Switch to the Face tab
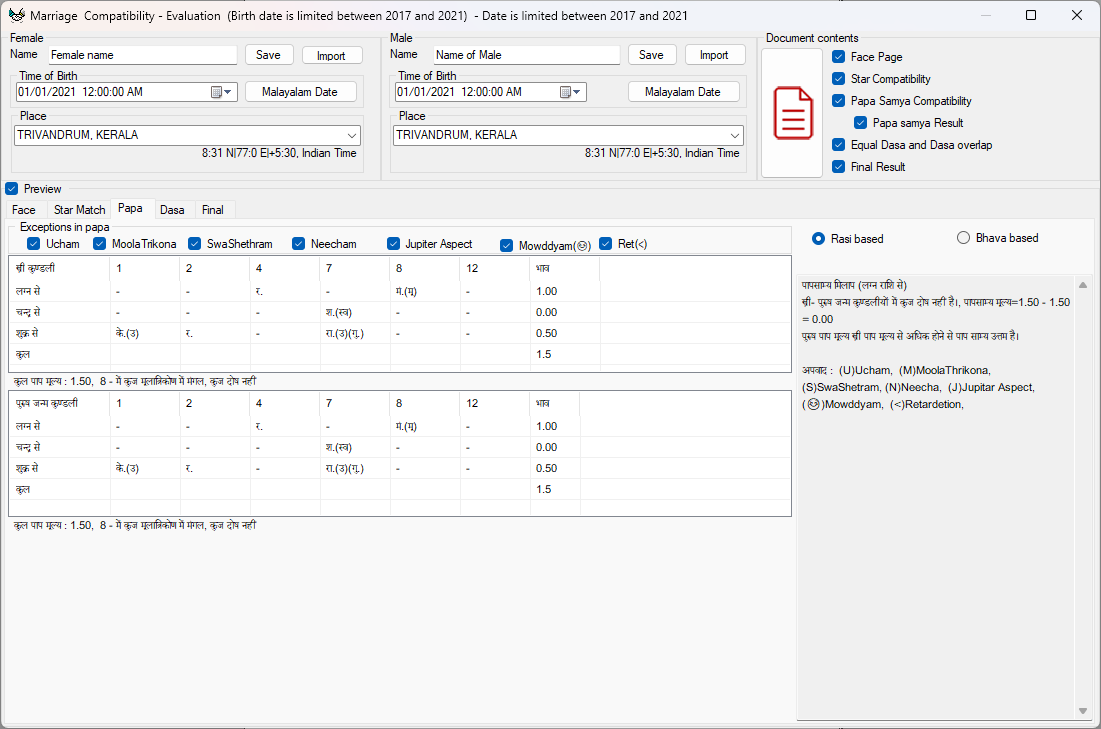This screenshot has width=1101, height=729. [24, 210]
